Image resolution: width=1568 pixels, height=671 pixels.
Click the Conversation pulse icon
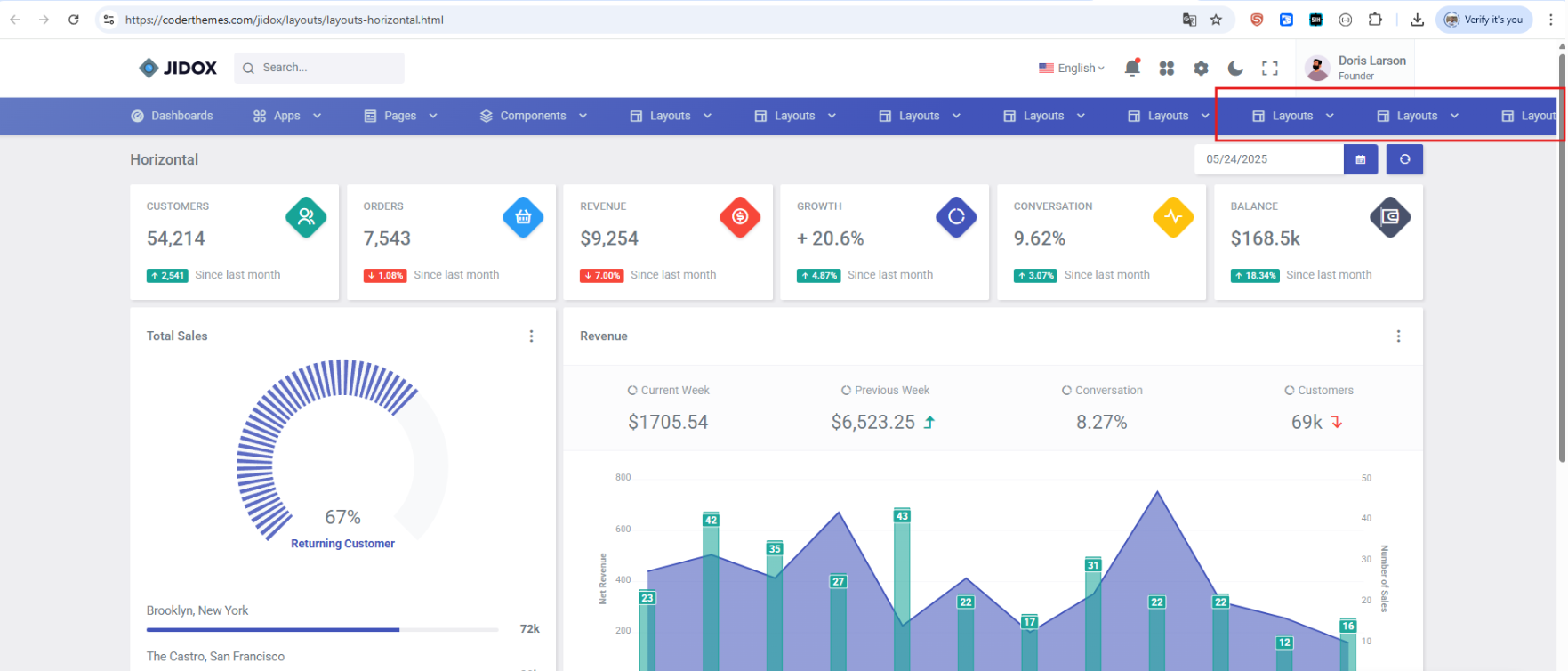1173,217
